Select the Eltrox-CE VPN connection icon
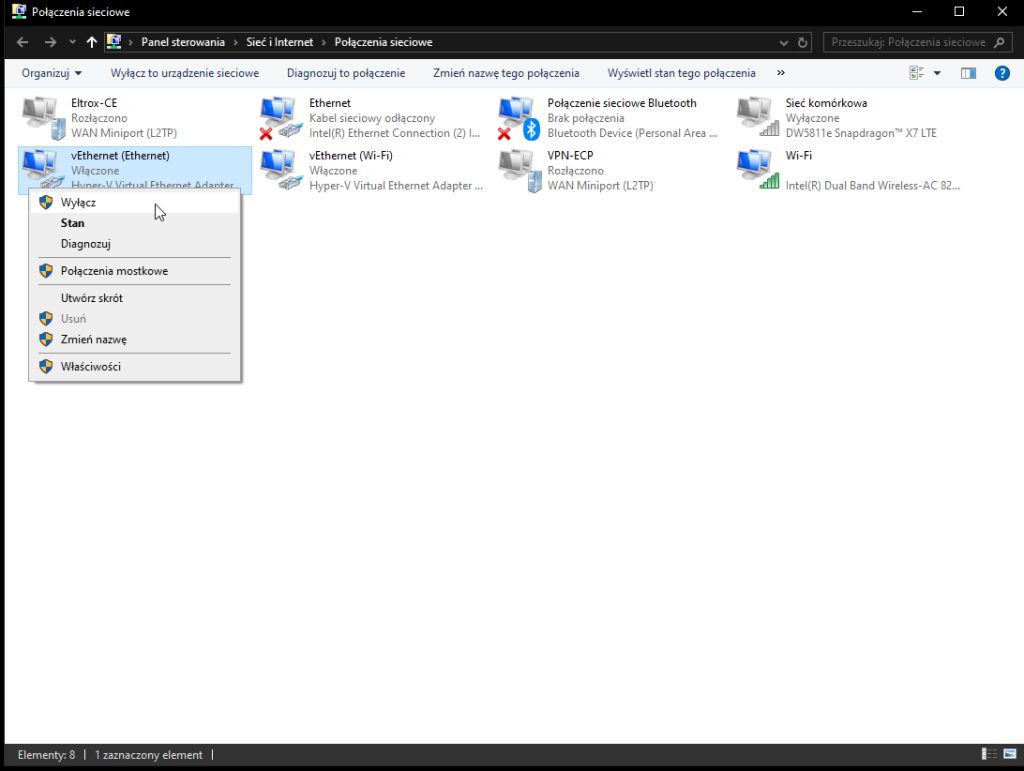The height and width of the screenshot is (771, 1024). tap(41, 117)
